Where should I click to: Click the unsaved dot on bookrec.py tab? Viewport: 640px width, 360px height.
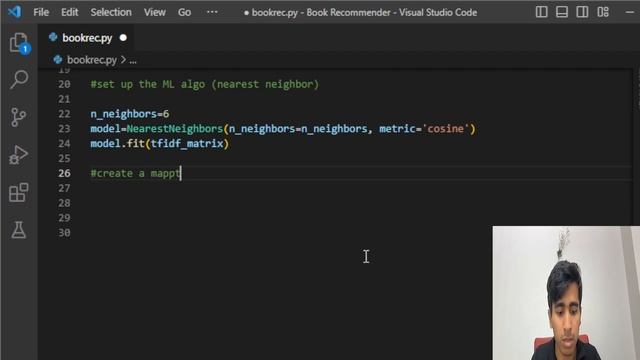click(x=123, y=38)
